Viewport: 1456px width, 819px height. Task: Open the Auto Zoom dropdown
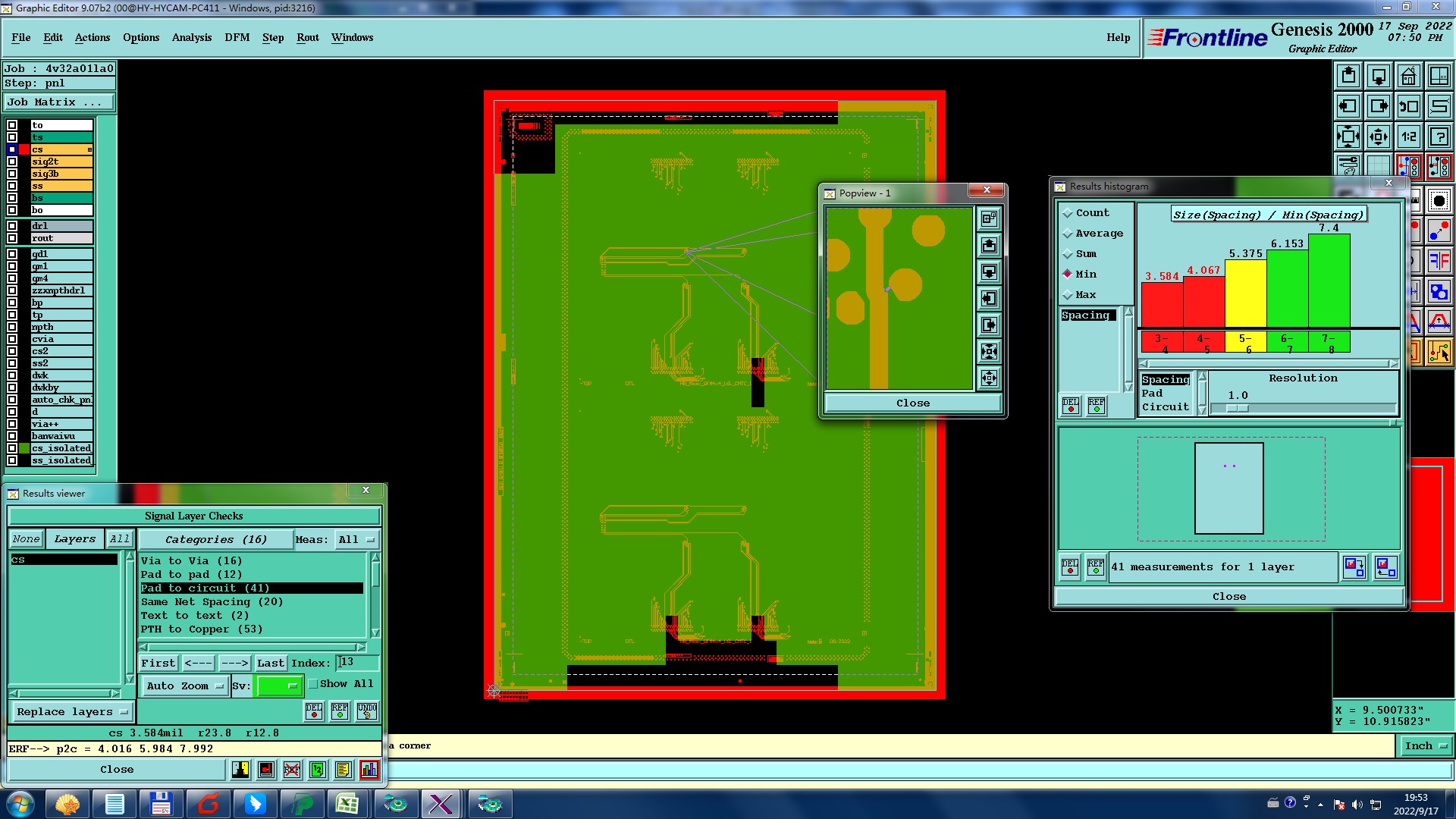(x=185, y=686)
